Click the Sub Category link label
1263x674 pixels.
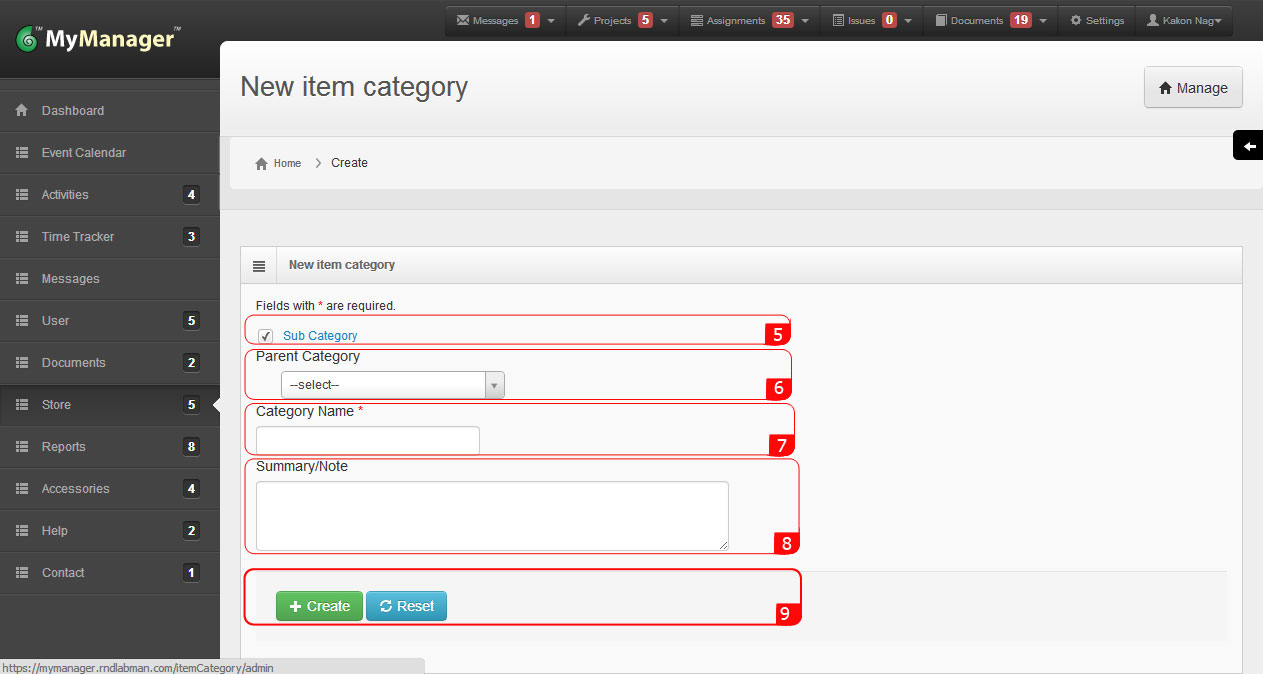coord(320,336)
